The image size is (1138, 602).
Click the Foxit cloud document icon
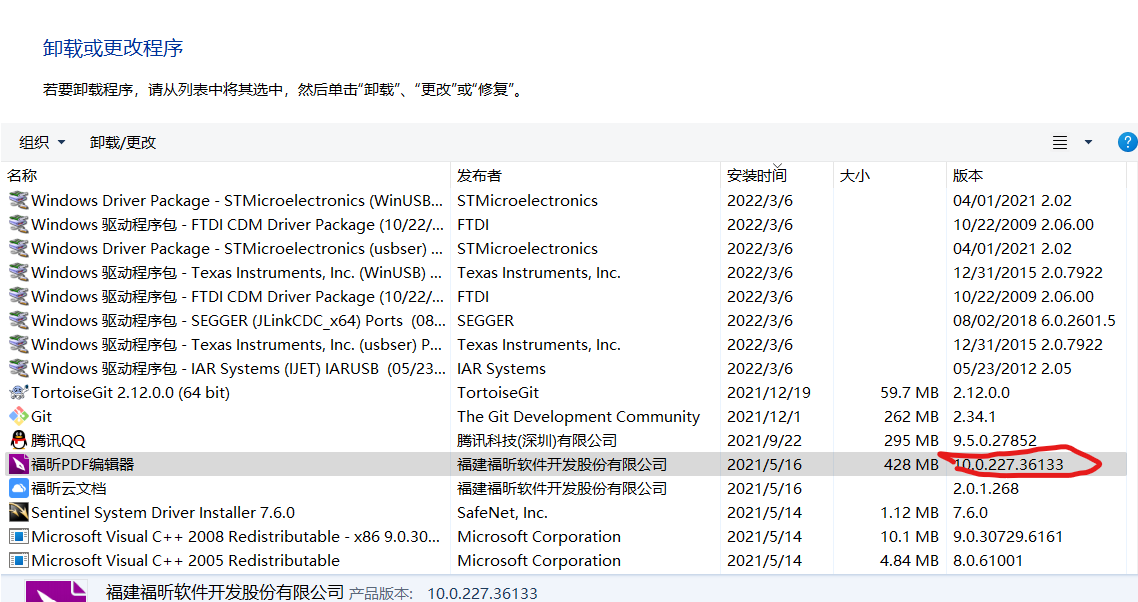point(18,489)
